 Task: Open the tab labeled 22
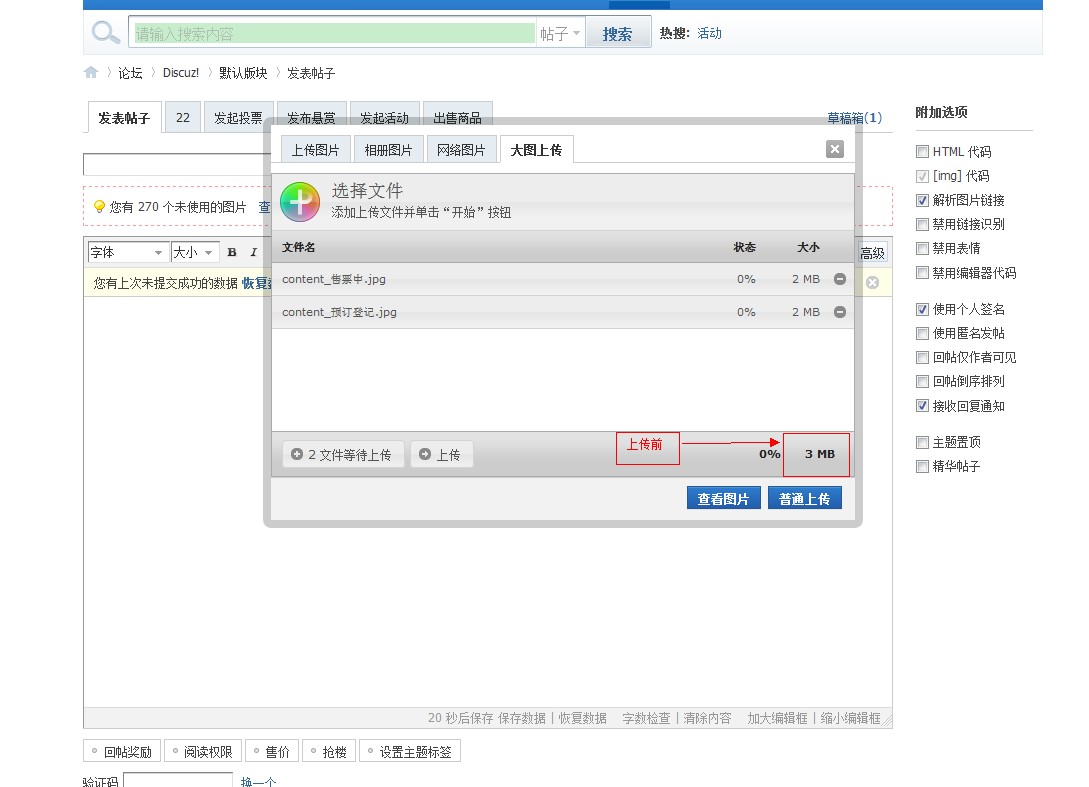click(183, 117)
